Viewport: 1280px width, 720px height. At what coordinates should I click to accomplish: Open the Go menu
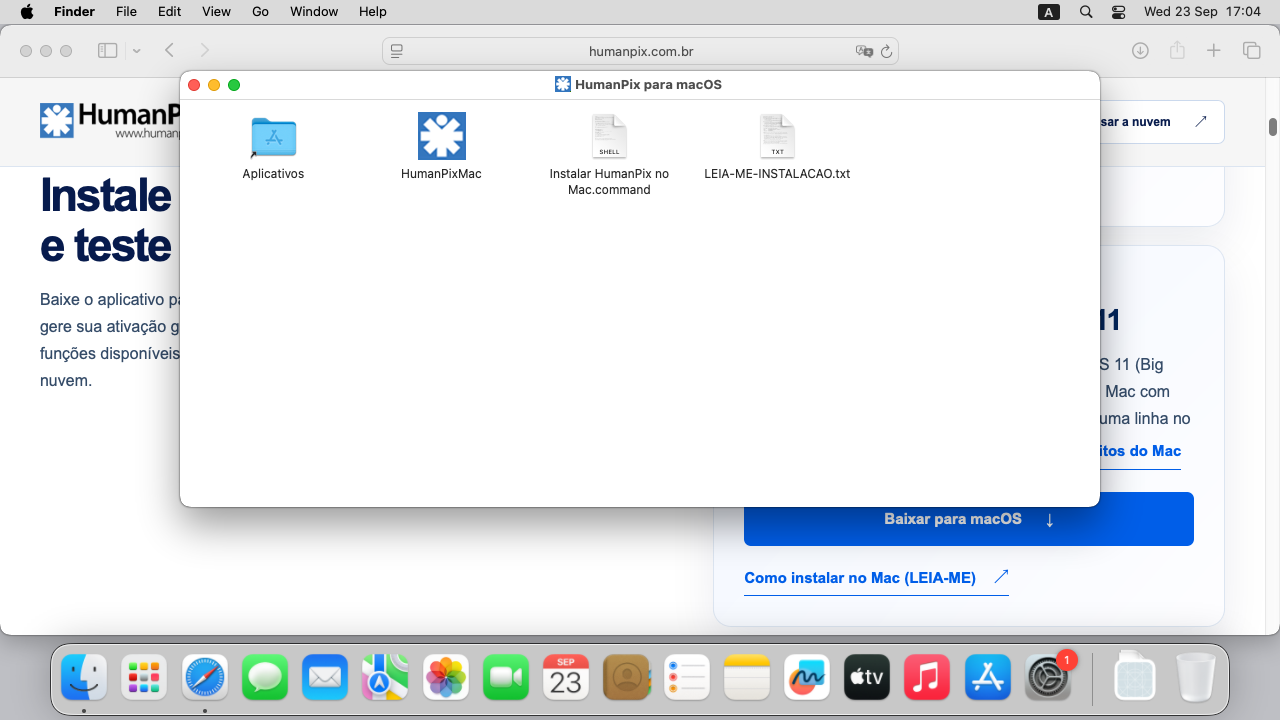click(x=261, y=12)
